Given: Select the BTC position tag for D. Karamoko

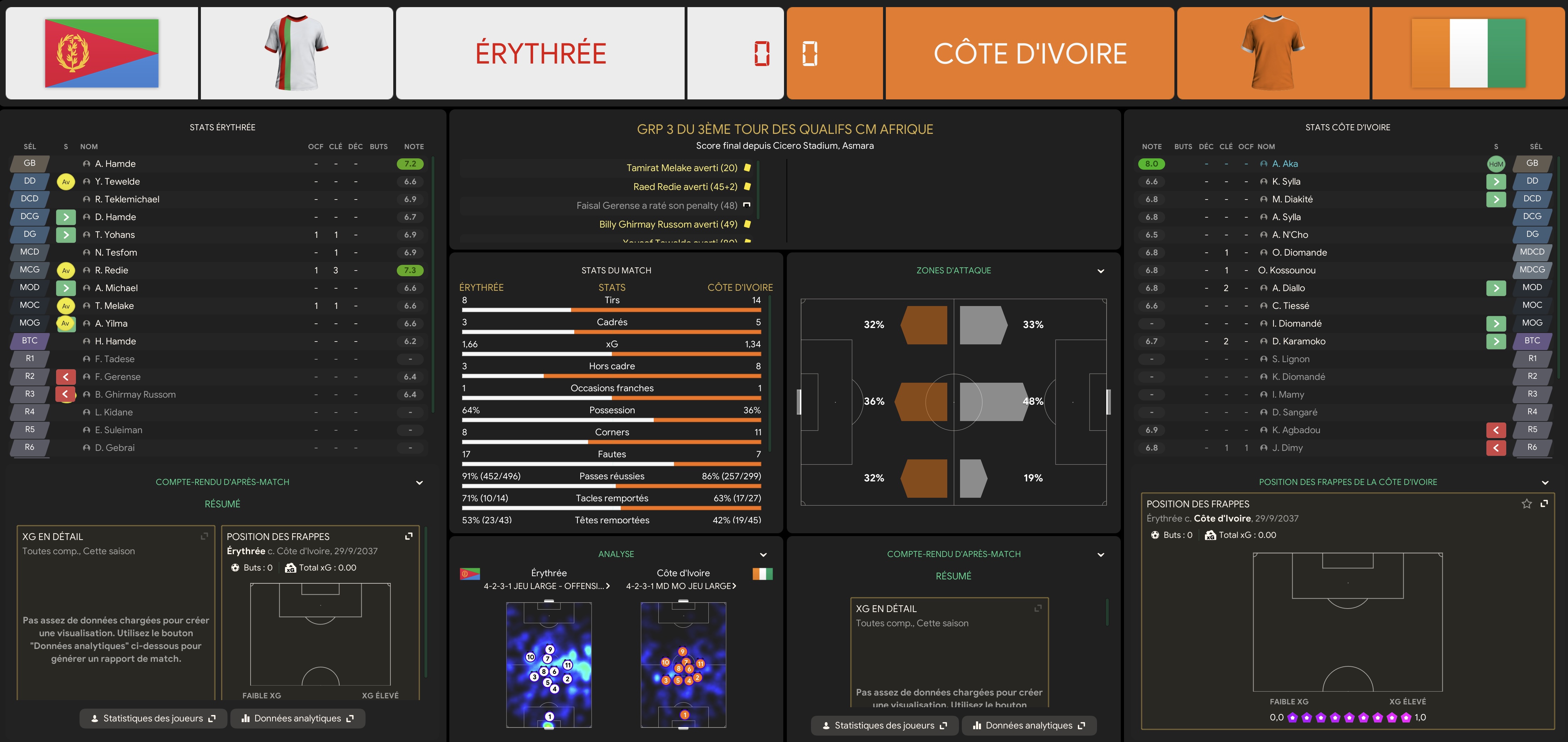Looking at the screenshot, I should click(x=1532, y=341).
